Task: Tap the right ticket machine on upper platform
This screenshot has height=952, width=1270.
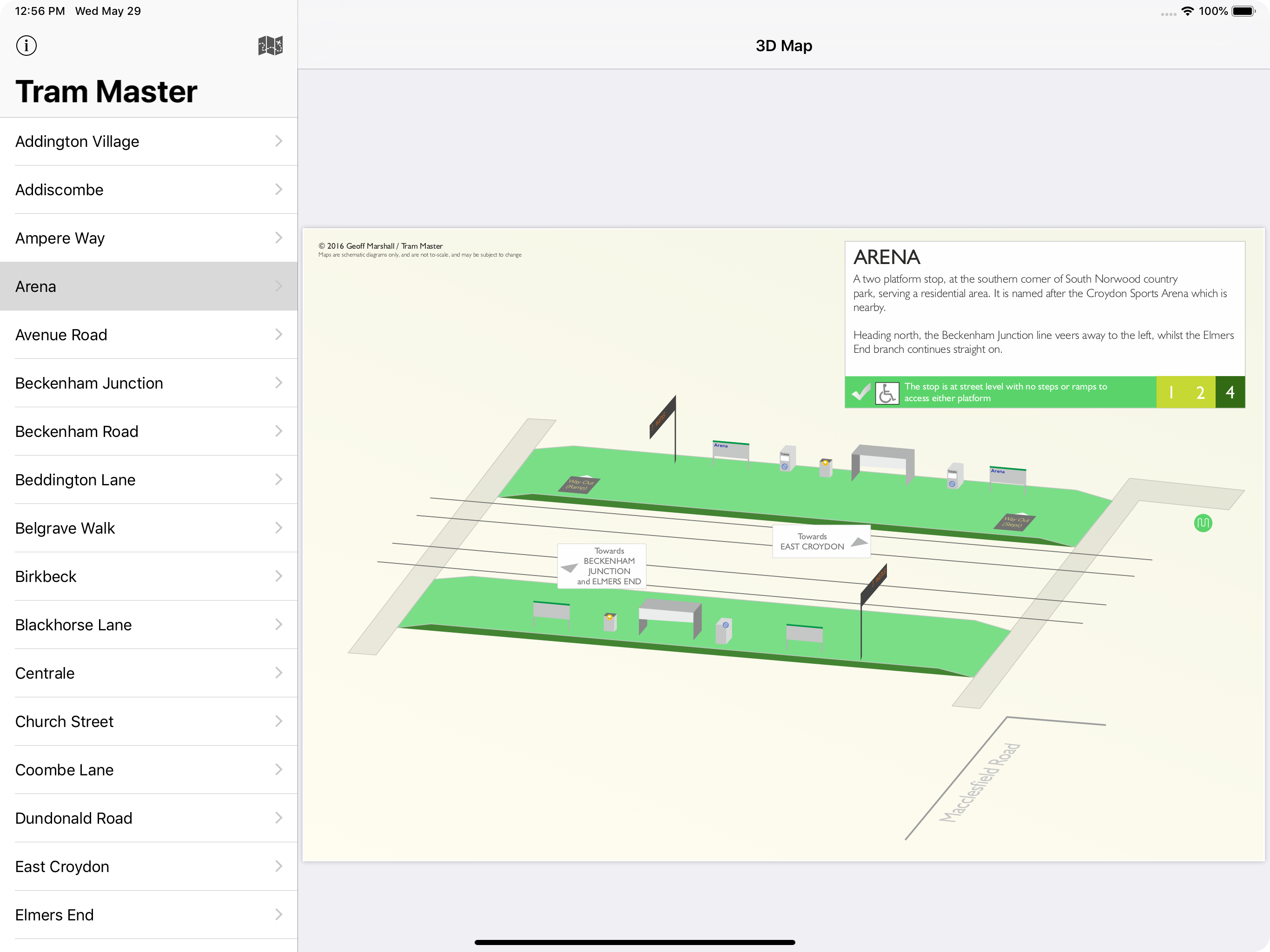Action: (x=955, y=476)
